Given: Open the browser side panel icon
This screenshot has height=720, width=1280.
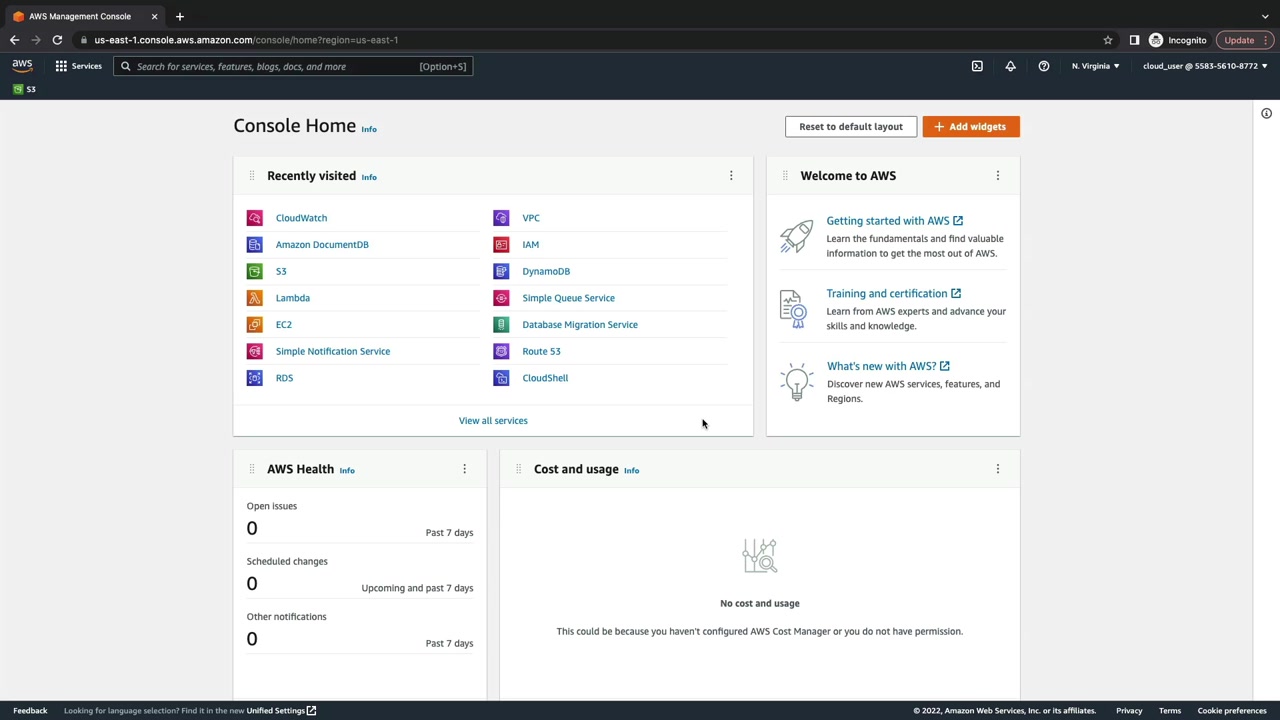Looking at the screenshot, I should point(1134,40).
